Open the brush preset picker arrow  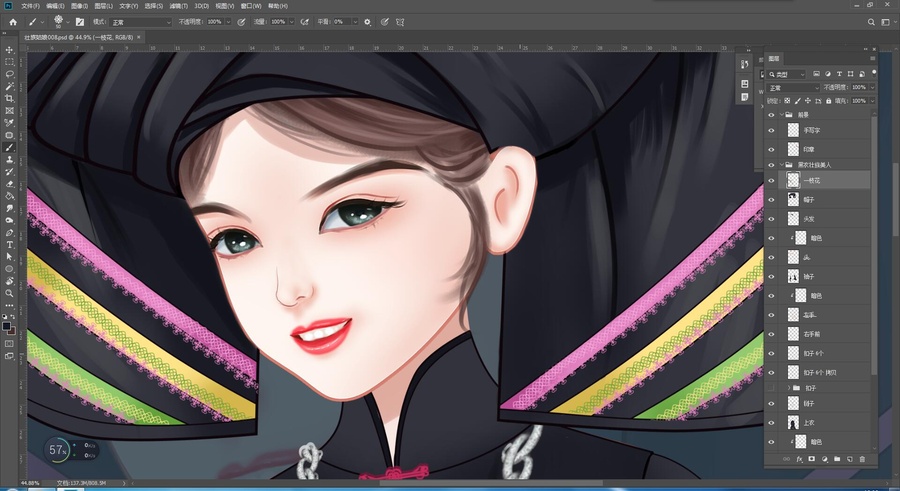click(68, 22)
